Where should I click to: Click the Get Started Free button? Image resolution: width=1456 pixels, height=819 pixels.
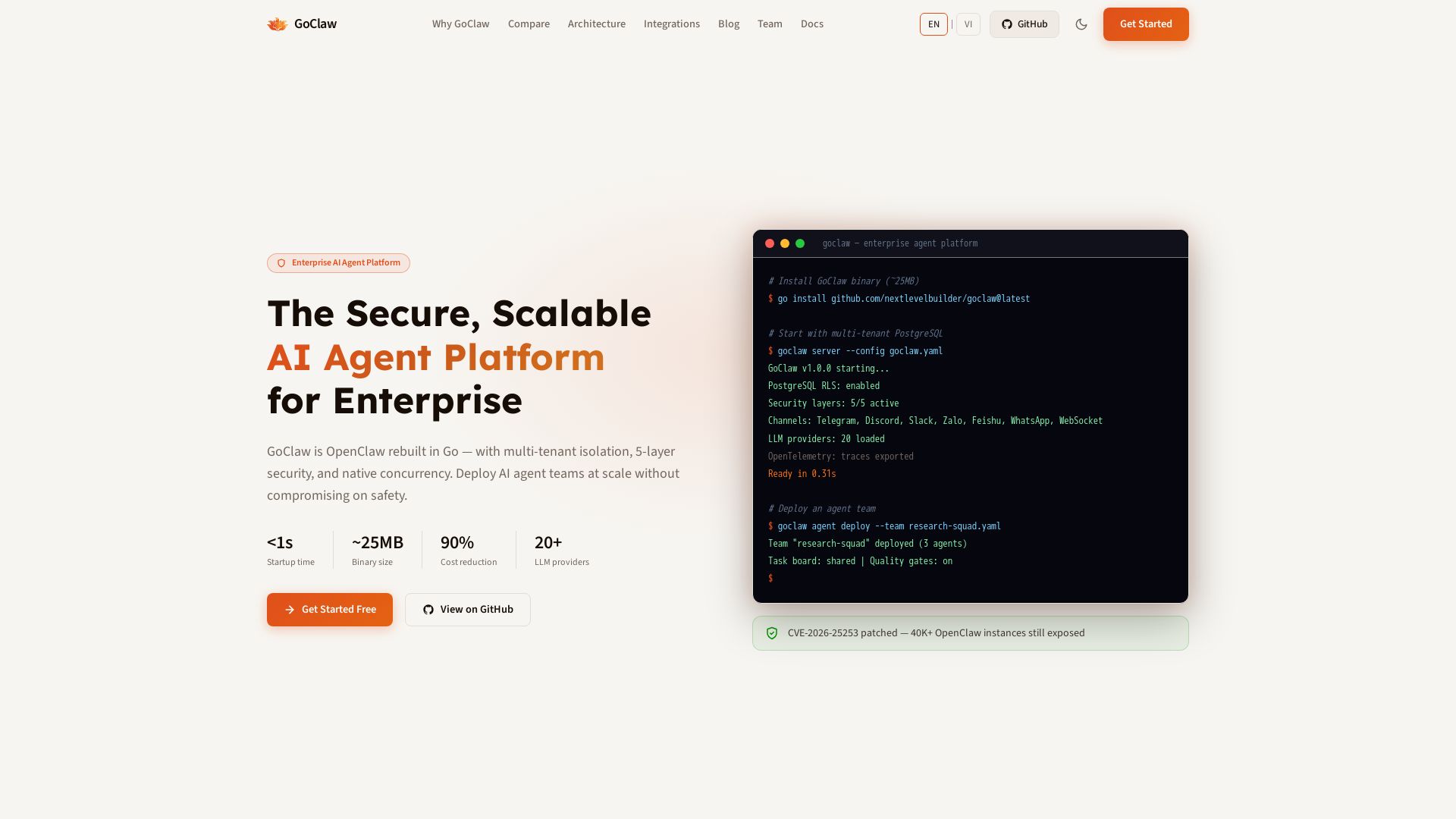[x=330, y=610]
